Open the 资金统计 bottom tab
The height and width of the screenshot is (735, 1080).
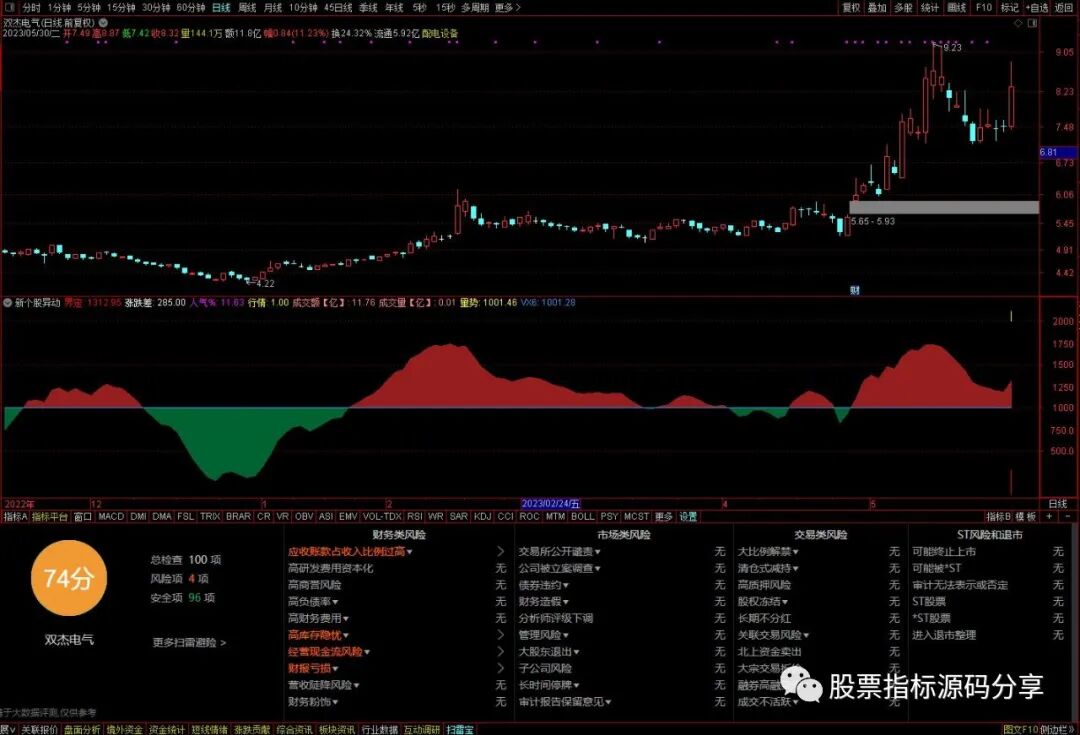167,729
